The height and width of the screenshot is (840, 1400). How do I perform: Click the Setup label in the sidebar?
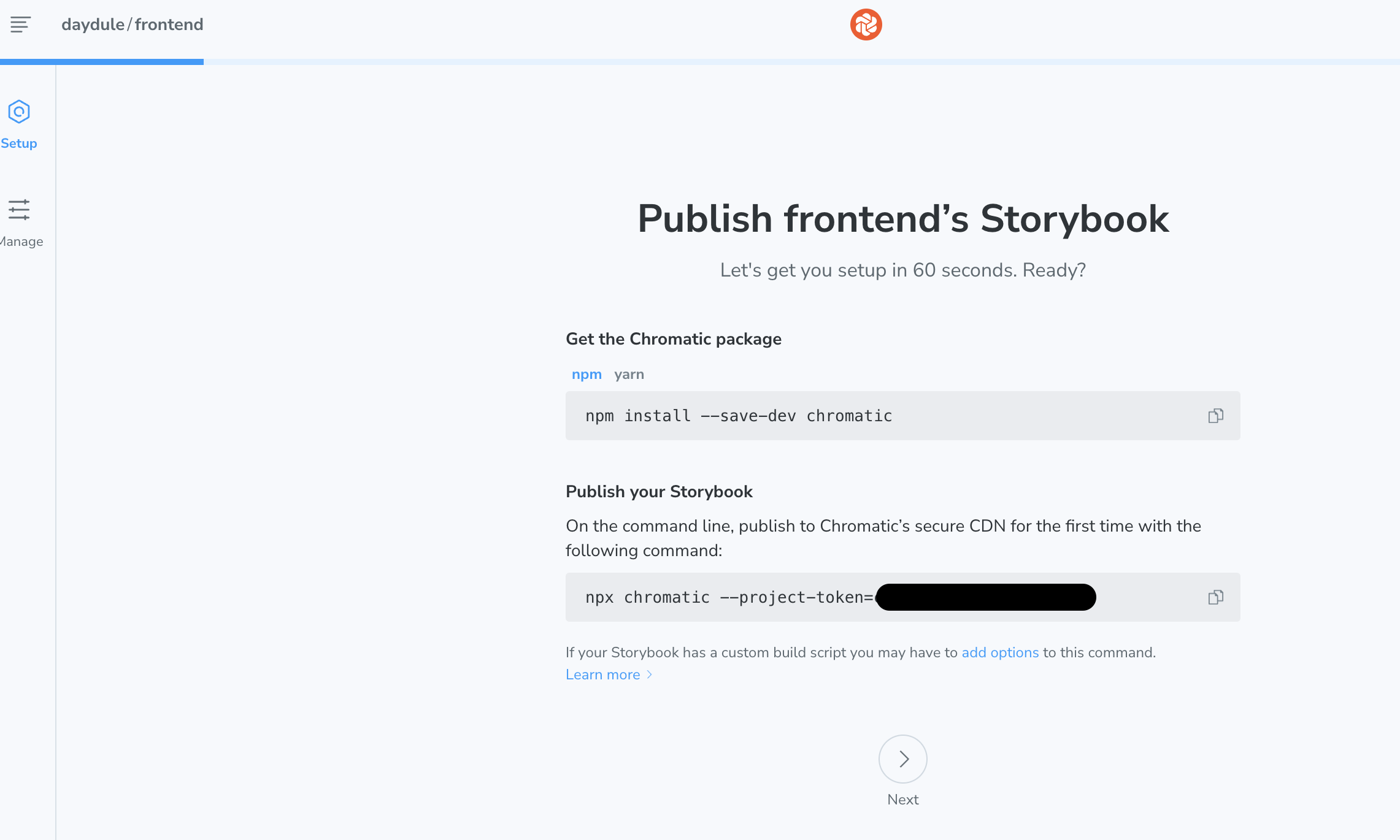(x=19, y=143)
